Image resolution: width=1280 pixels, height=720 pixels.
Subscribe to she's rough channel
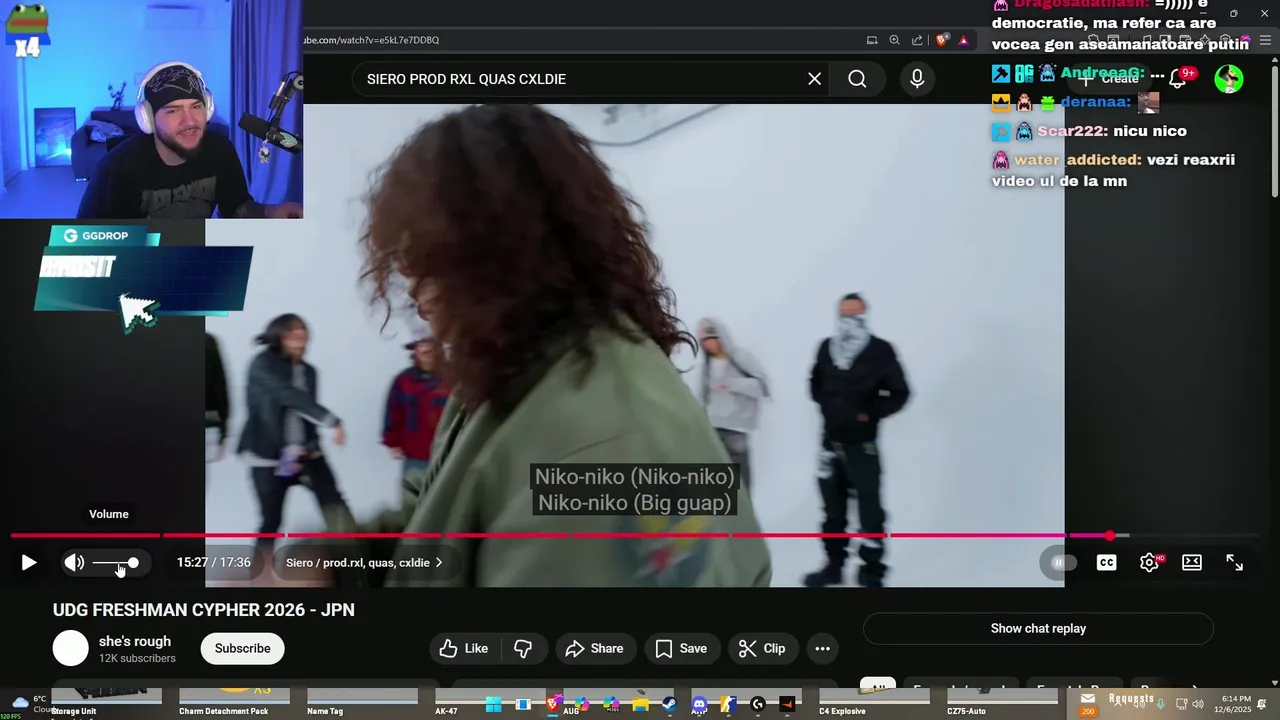(242, 649)
